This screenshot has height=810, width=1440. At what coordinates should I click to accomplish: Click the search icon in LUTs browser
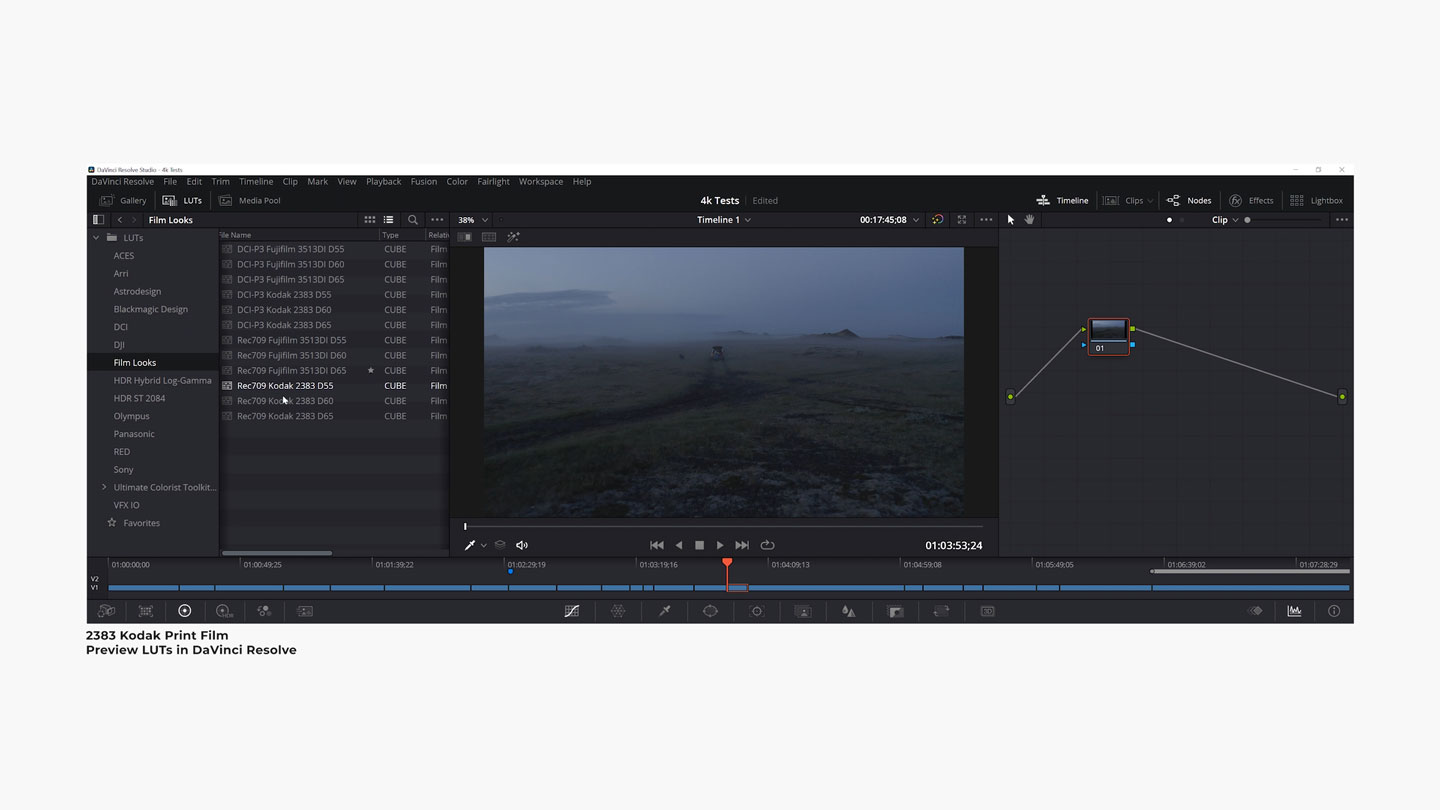412,220
